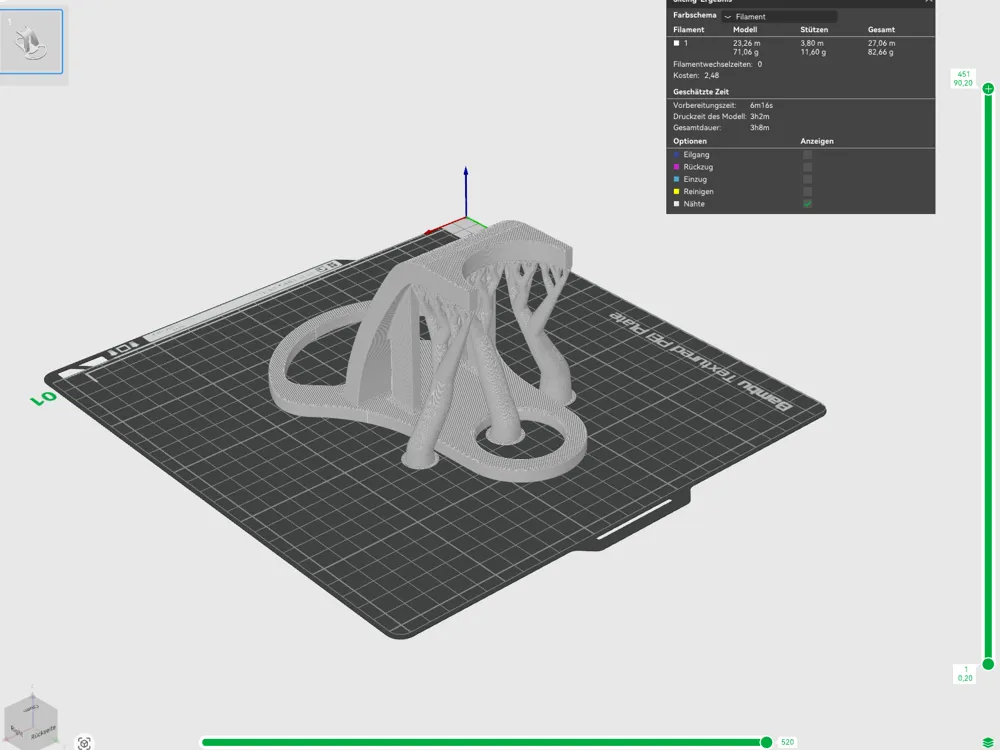Click the Geschätzte Zeit heading

coord(701,92)
